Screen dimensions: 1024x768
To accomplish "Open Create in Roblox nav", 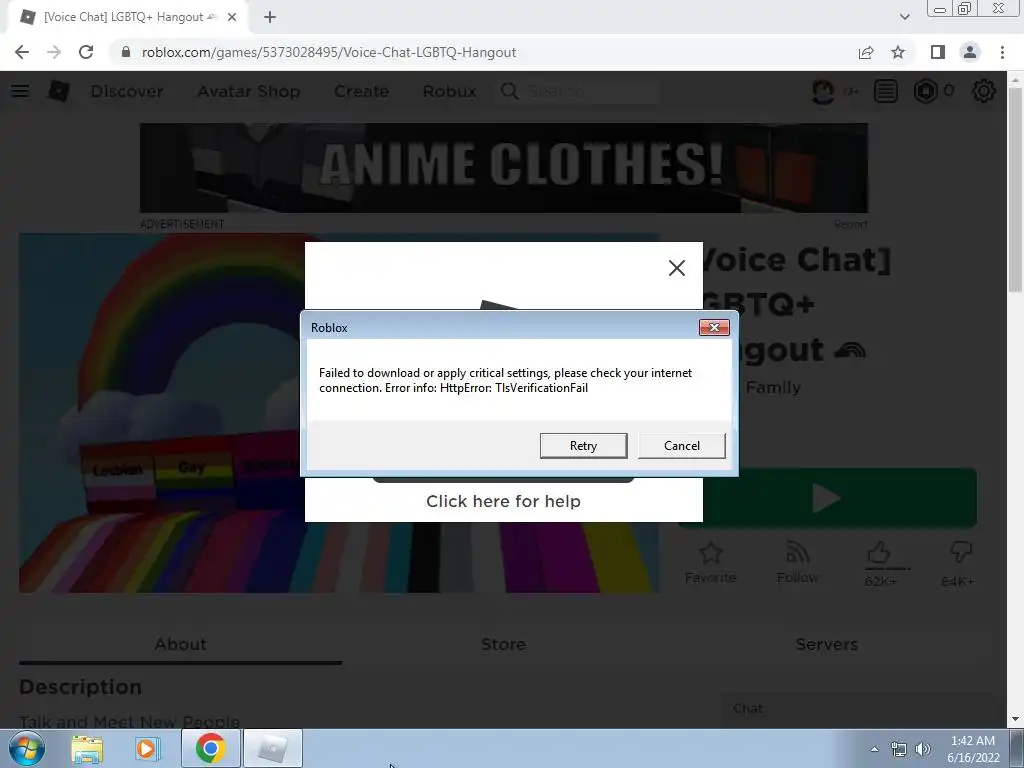I will (x=361, y=91).
